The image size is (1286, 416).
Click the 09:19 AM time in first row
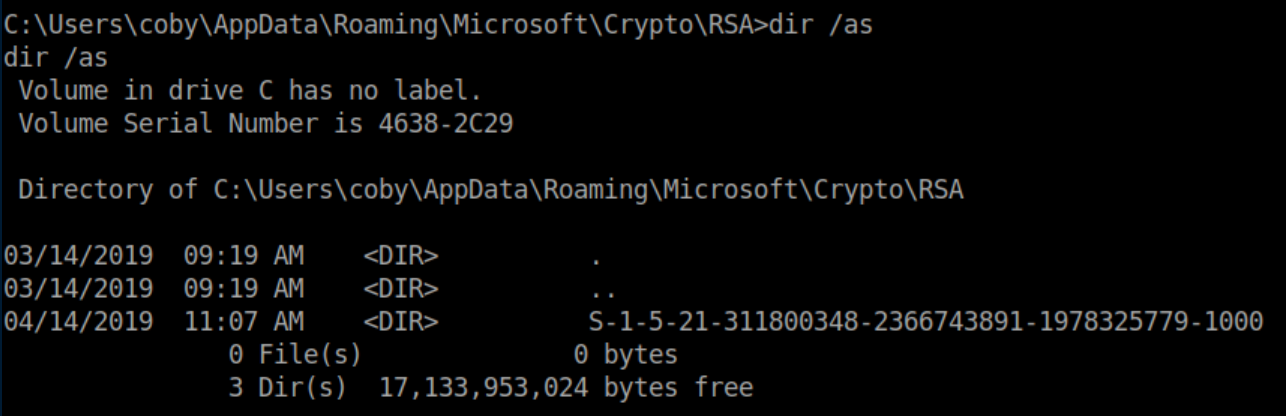[243, 256]
